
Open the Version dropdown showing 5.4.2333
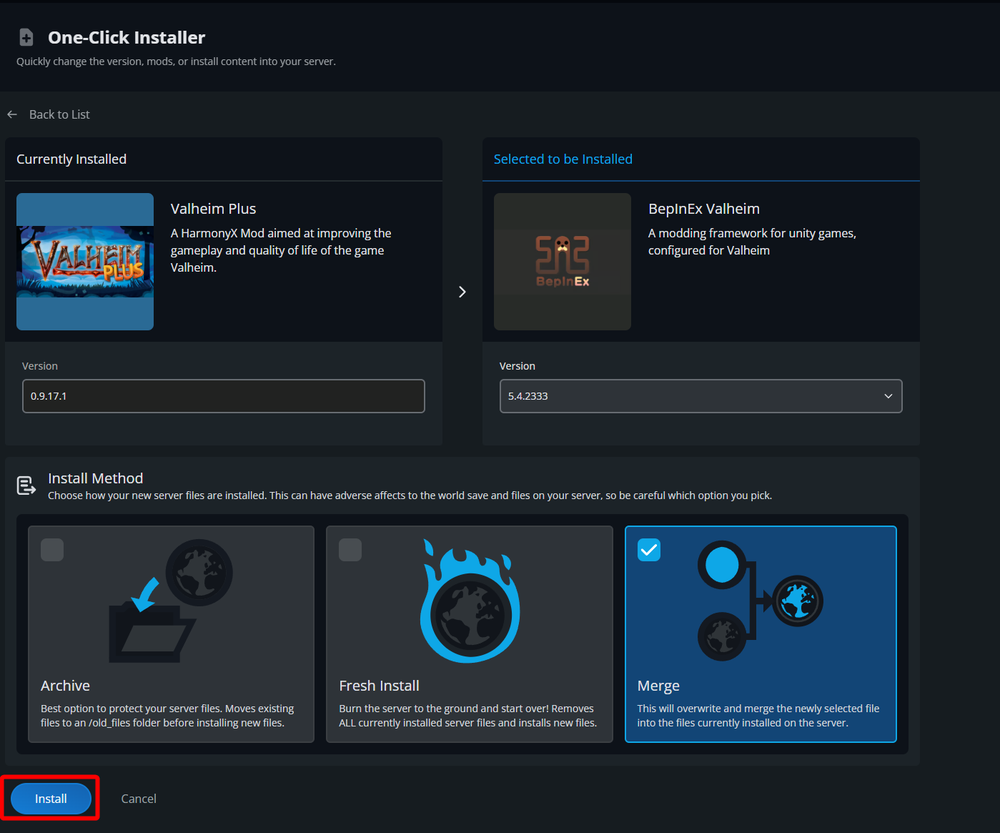pyautogui.click(x=701, y=396)
